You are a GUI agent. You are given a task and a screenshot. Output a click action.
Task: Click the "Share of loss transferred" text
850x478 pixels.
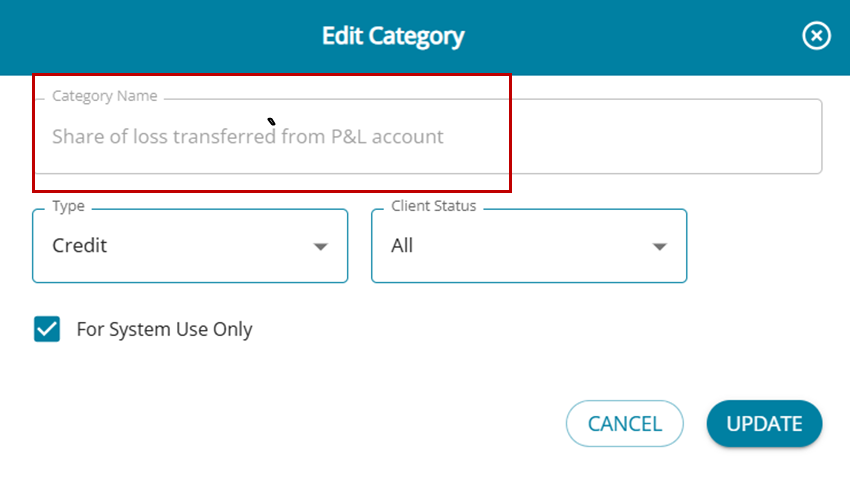point(164,137)
